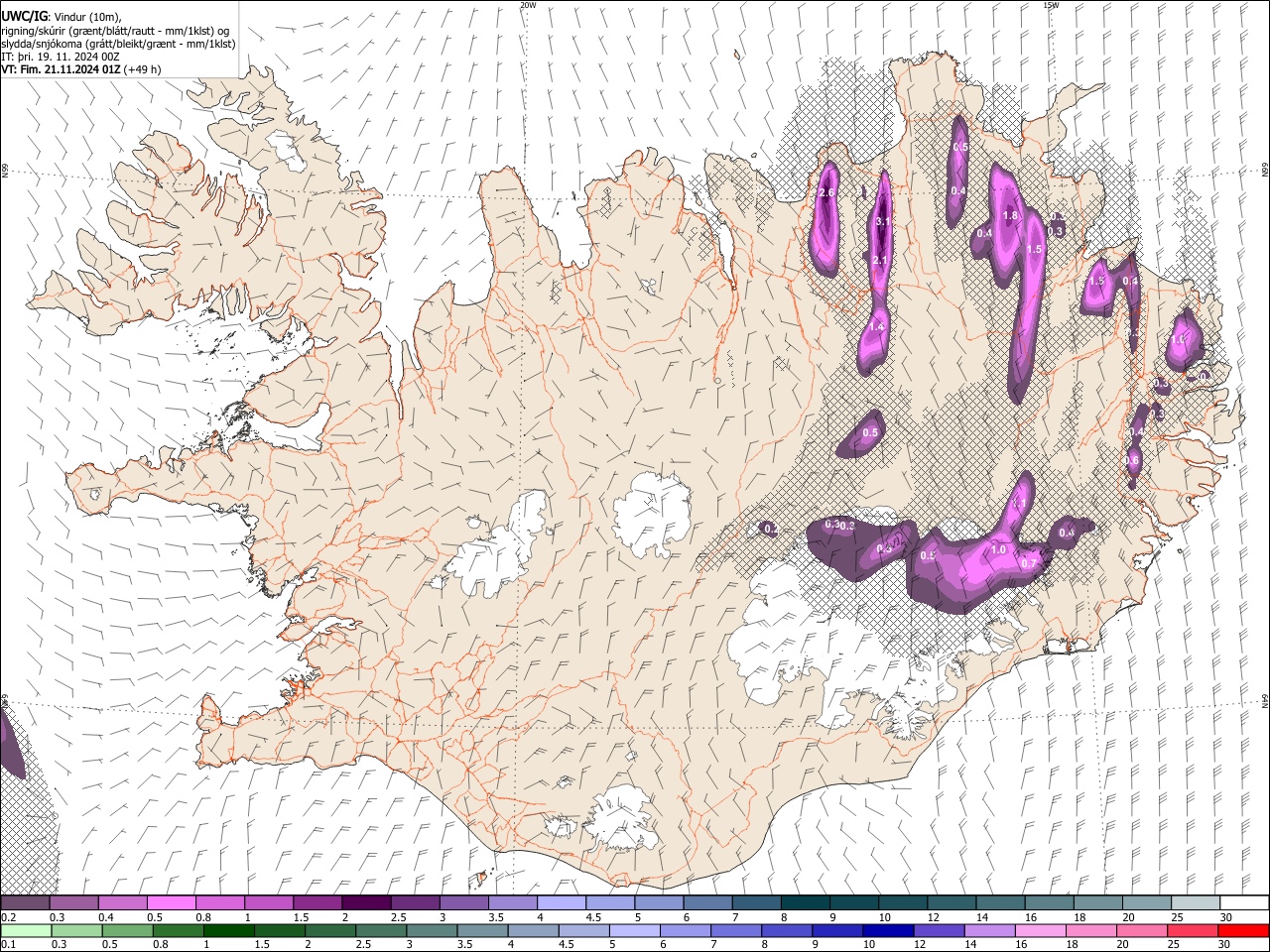Click the '0.6' snowfall value in the east
Screen dimensions: 1270x952
pyautogui.click(x=1132, y=460)
